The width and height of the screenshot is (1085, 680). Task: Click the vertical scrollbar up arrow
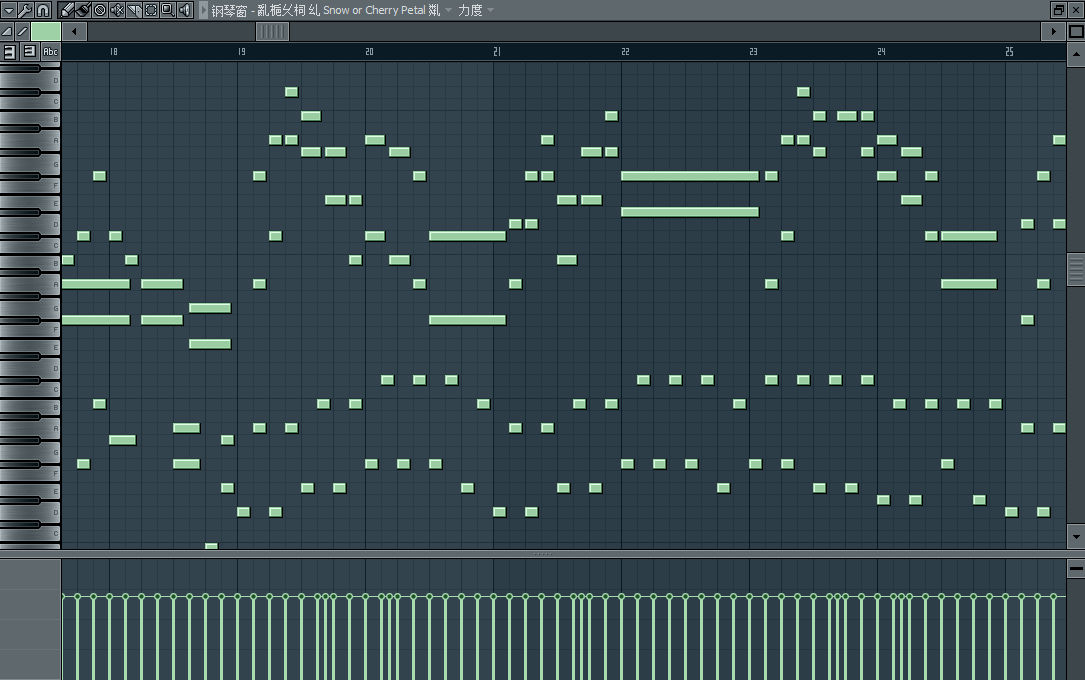click(x=1076, y=55)
